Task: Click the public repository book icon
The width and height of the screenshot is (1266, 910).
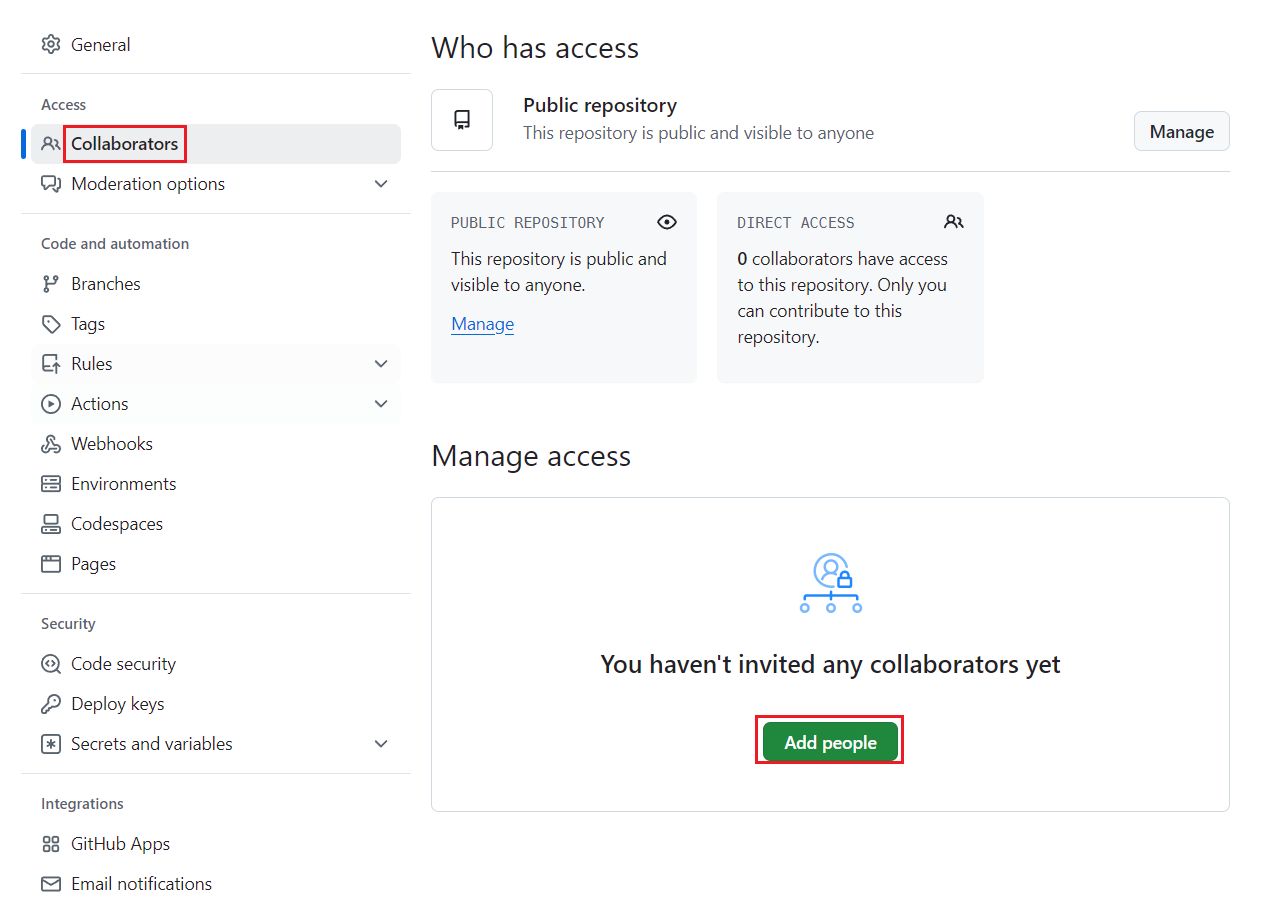Action: click(462, 120)
